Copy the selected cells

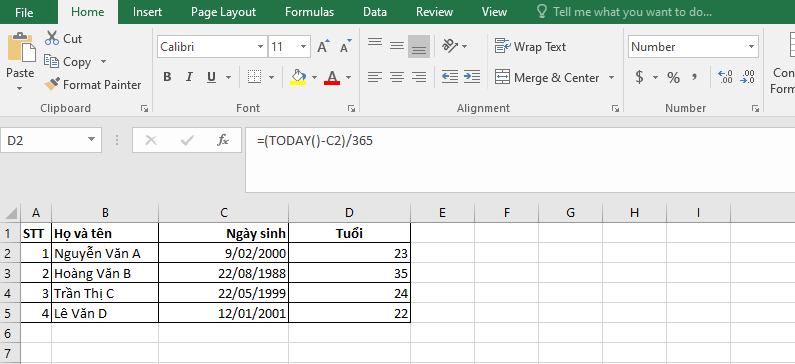pos(68,62)
